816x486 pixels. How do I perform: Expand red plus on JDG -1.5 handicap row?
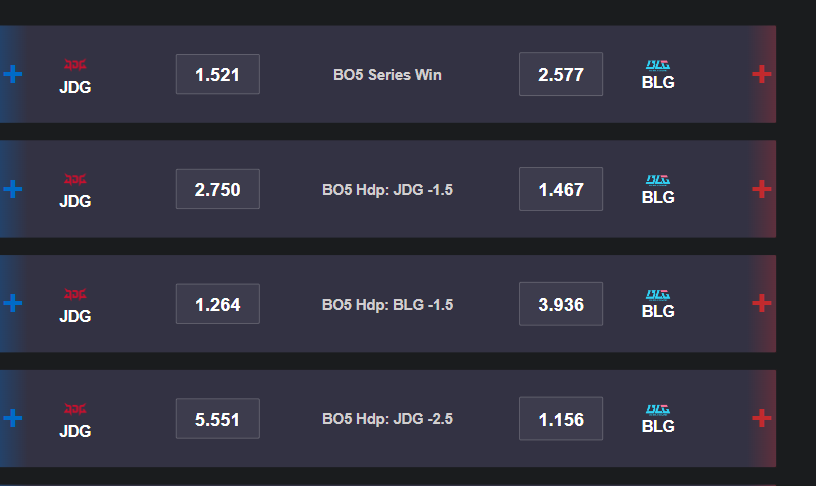761,189
